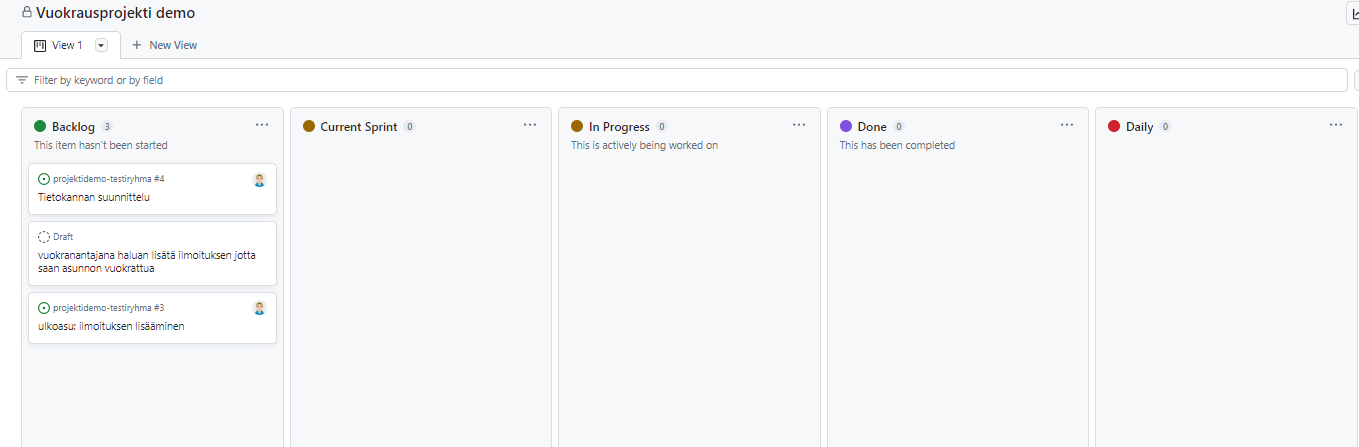Open the In Progress column ellipsis menu
This screenshot has width=1359, height=447.
click(799, 125)
